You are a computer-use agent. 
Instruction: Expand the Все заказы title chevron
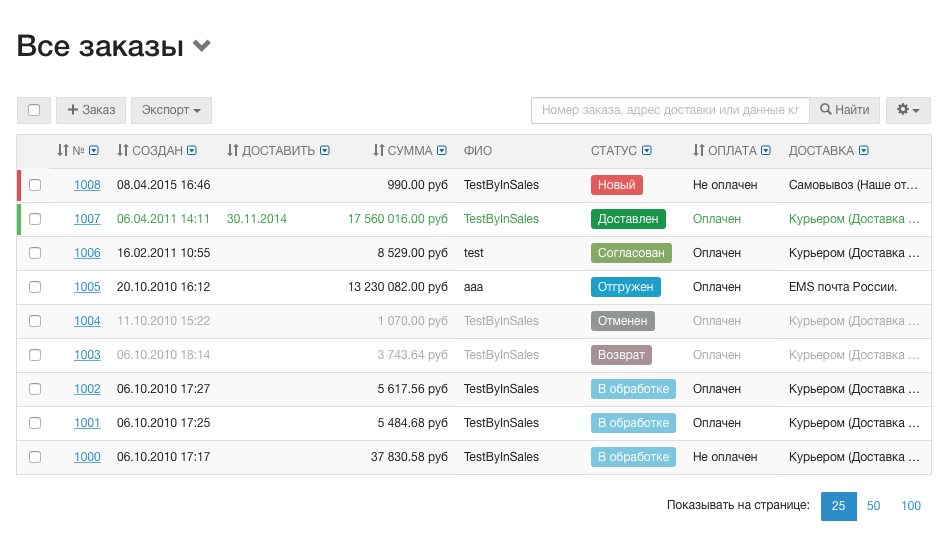point(202,46)
